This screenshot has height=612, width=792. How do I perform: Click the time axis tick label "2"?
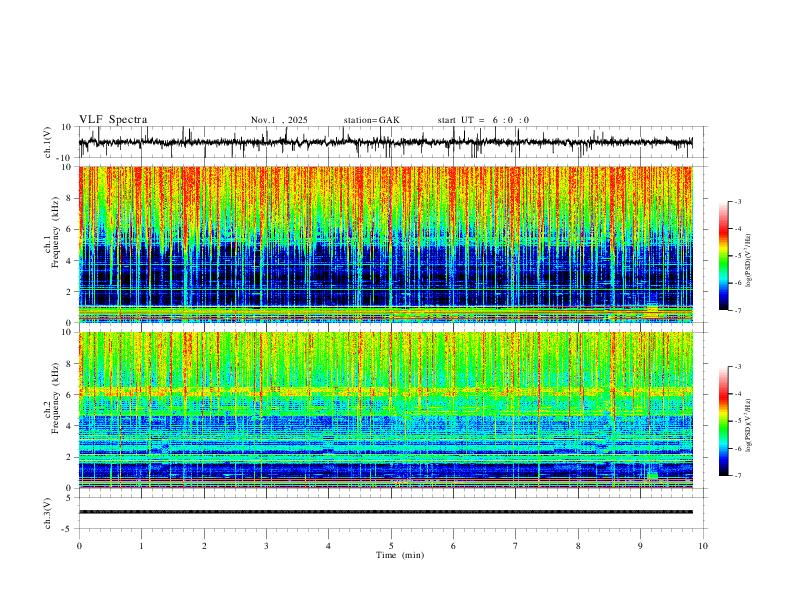point(204,546)
